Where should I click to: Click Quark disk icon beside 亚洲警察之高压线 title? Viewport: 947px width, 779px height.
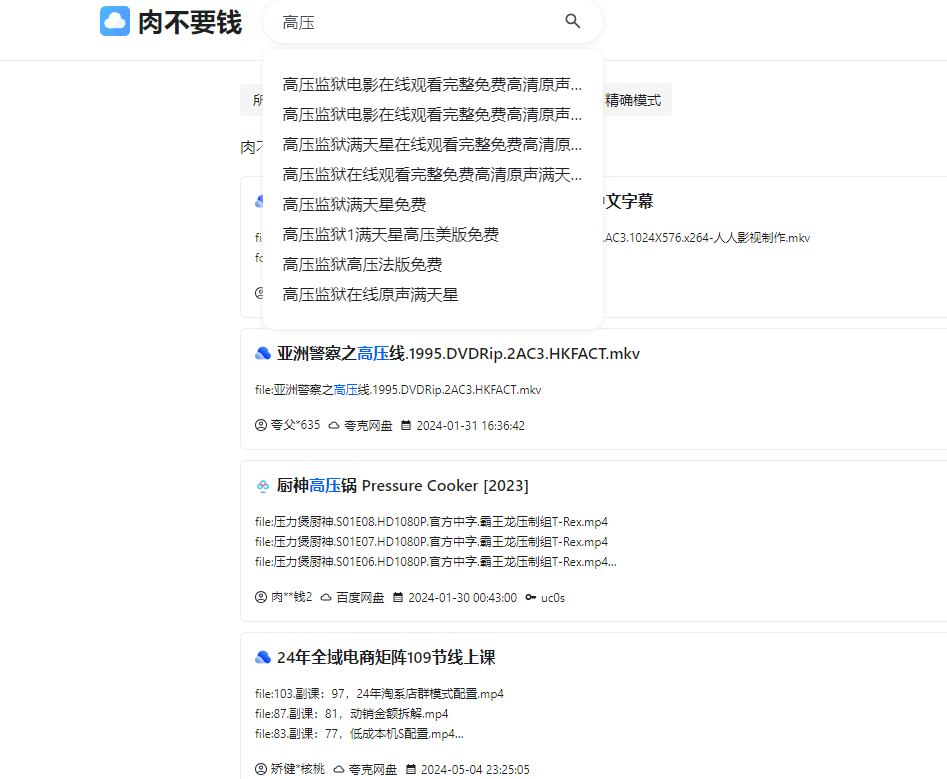[263, 354]
